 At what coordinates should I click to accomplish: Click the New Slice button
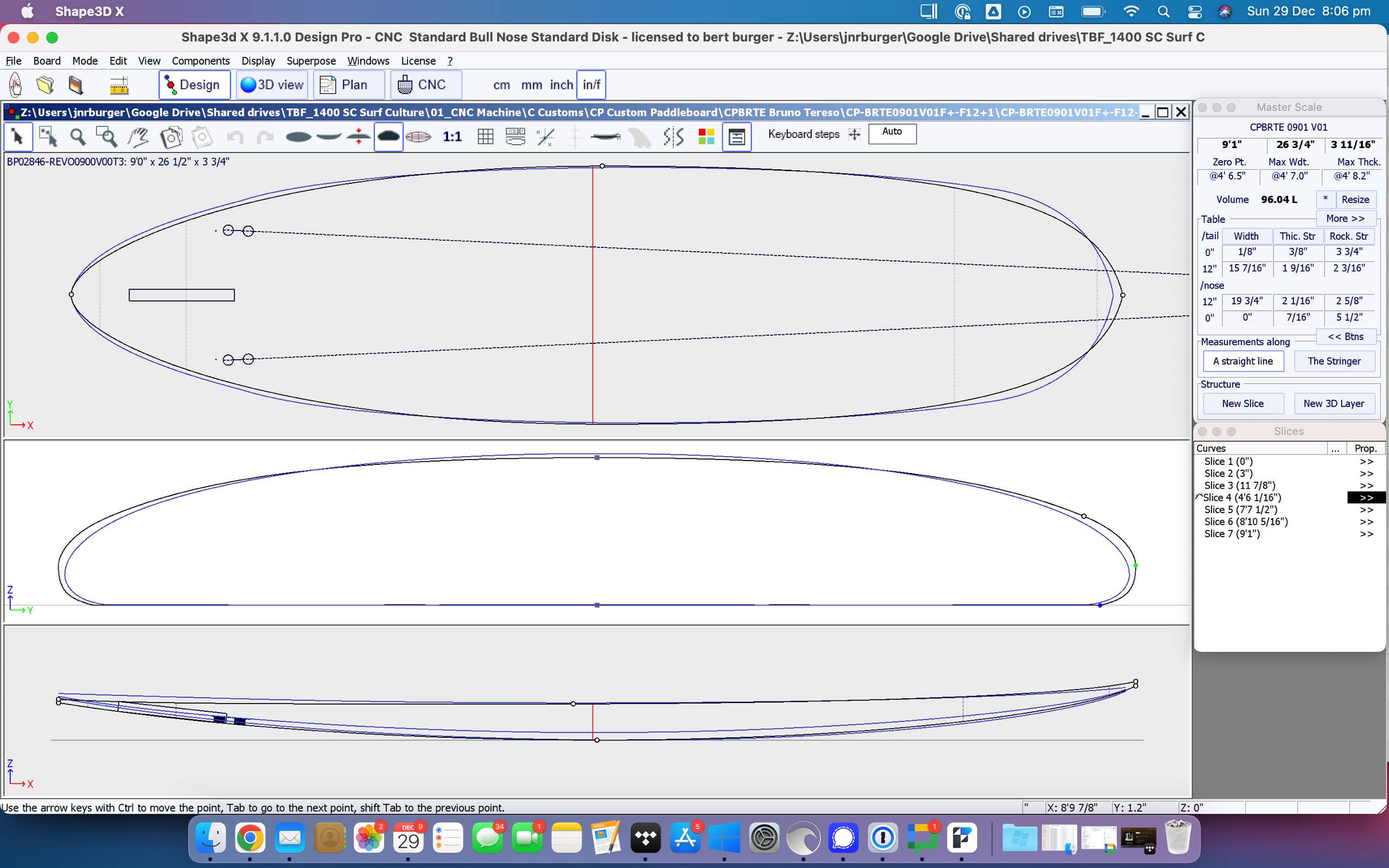point(1242,404)
